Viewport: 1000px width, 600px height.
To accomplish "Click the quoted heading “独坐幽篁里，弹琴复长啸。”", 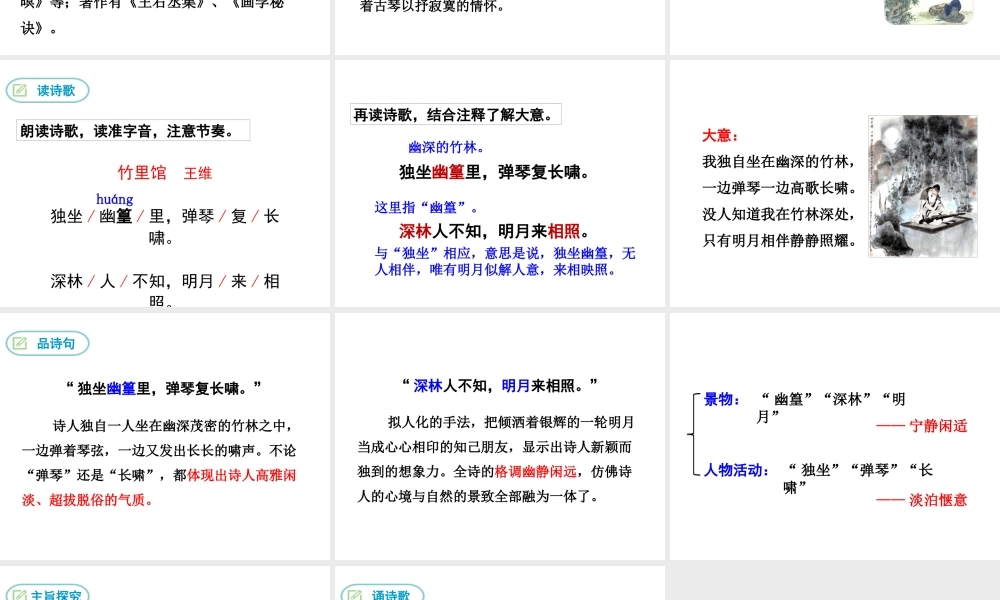I will [164, 388].
